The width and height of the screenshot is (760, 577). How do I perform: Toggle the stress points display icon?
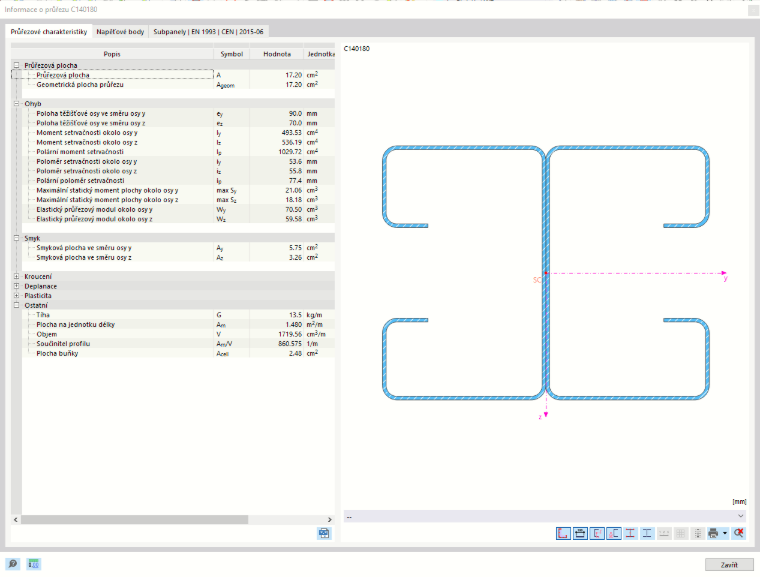pos(630,533)
